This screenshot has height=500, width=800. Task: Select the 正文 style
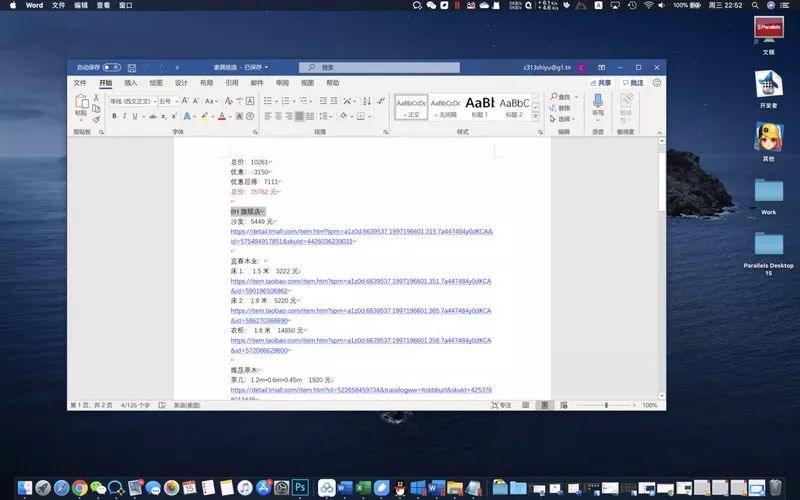(411, 108)
